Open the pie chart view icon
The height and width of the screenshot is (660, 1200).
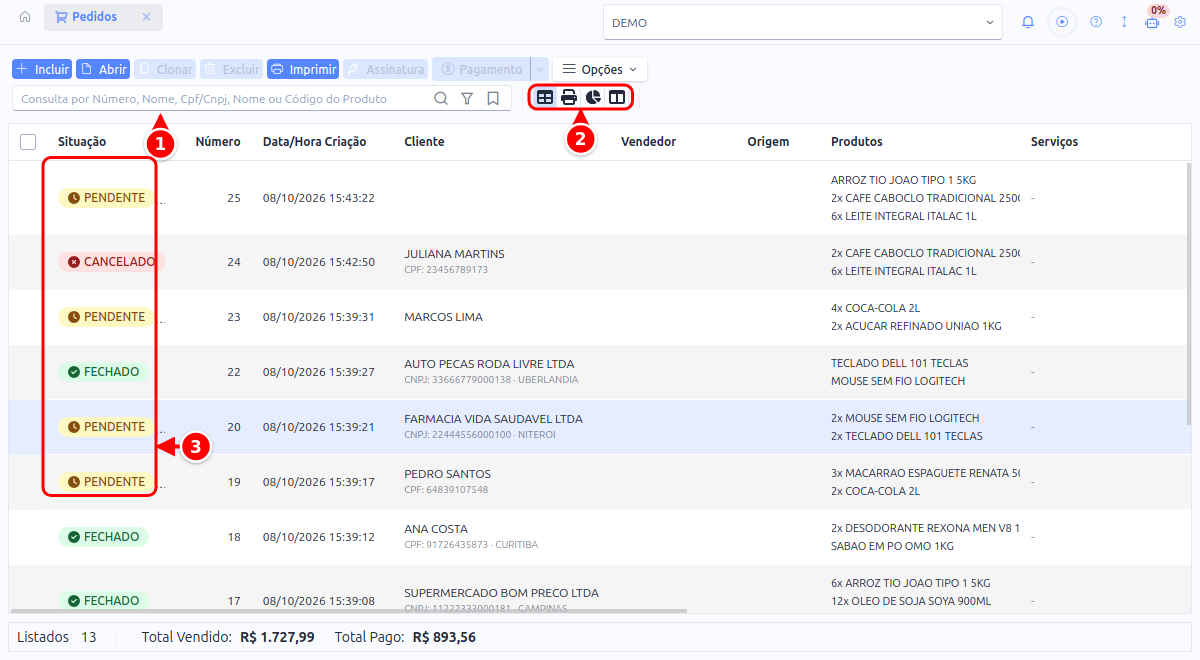tap(593, 98)
